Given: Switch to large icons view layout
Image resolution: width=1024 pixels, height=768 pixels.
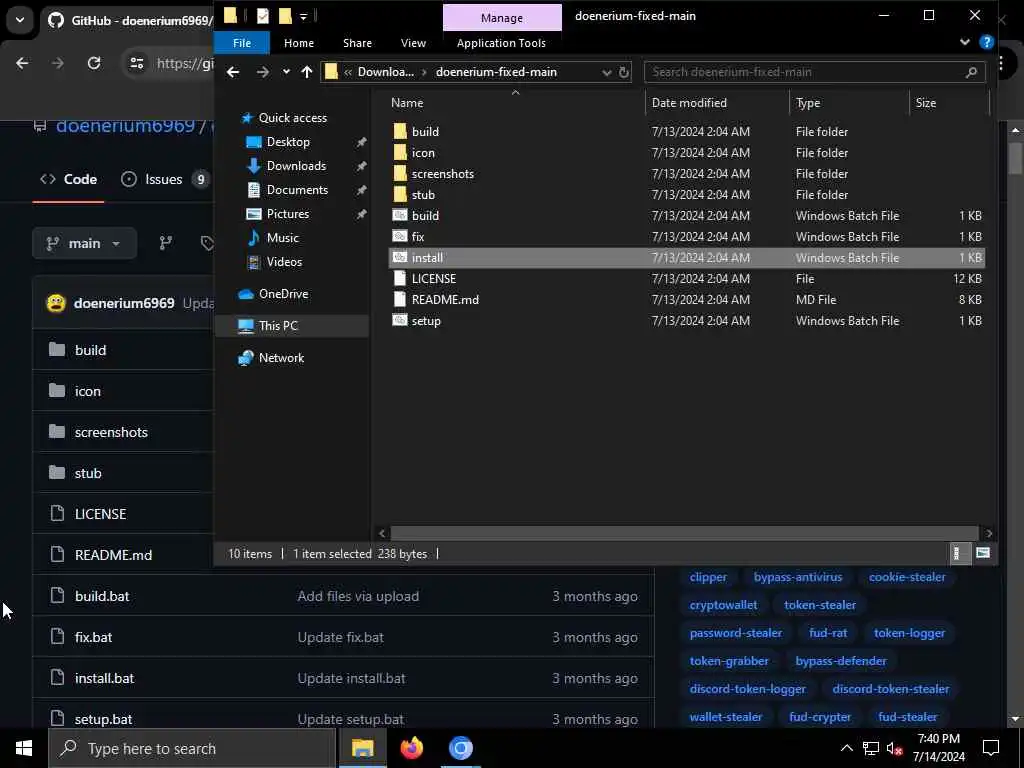Looking at the screenshot, I should tap(982, 554).
